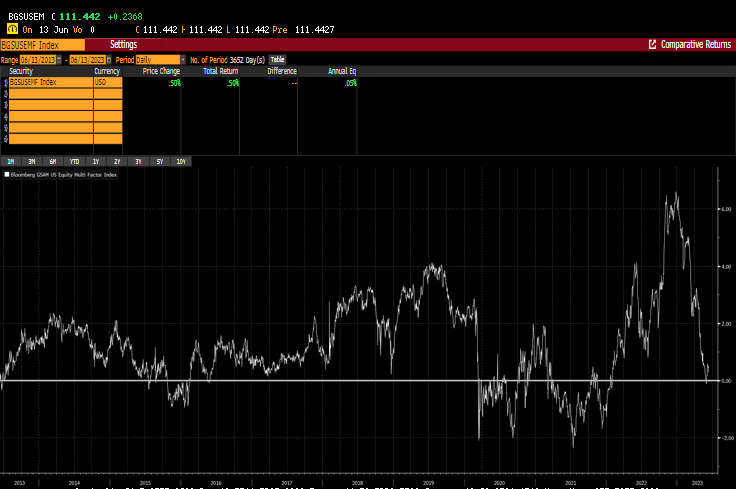
Task: Click the 2016 label on the time axis
Action: click(x=216, y=483)
